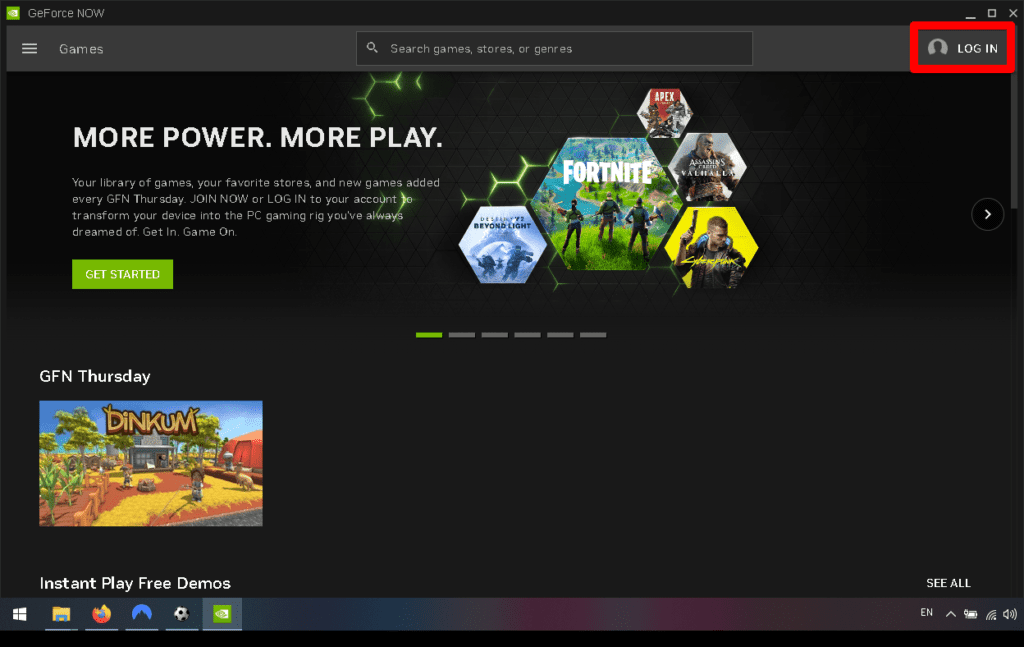Click the battery/power tray icon
This screenshot has height=647, width=1024.
(970, 614)
